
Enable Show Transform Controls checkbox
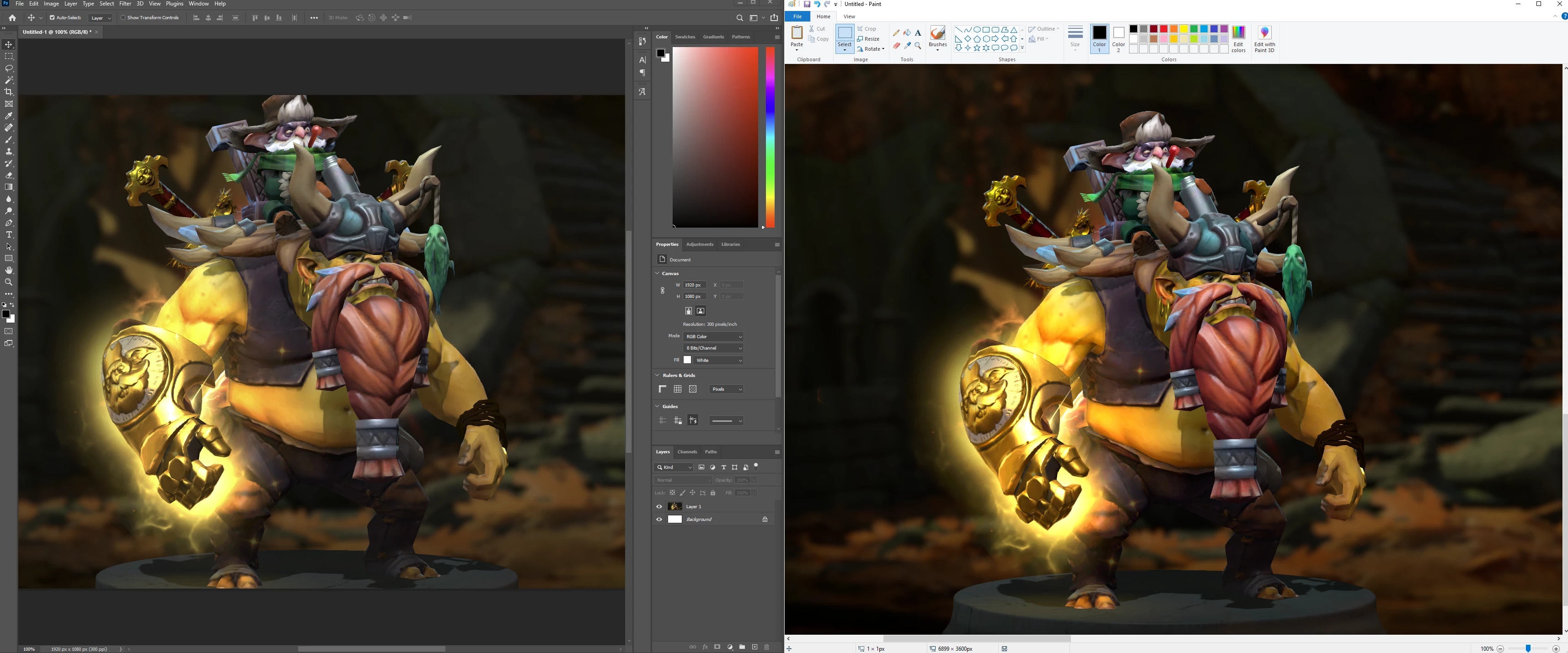(123, 18)
